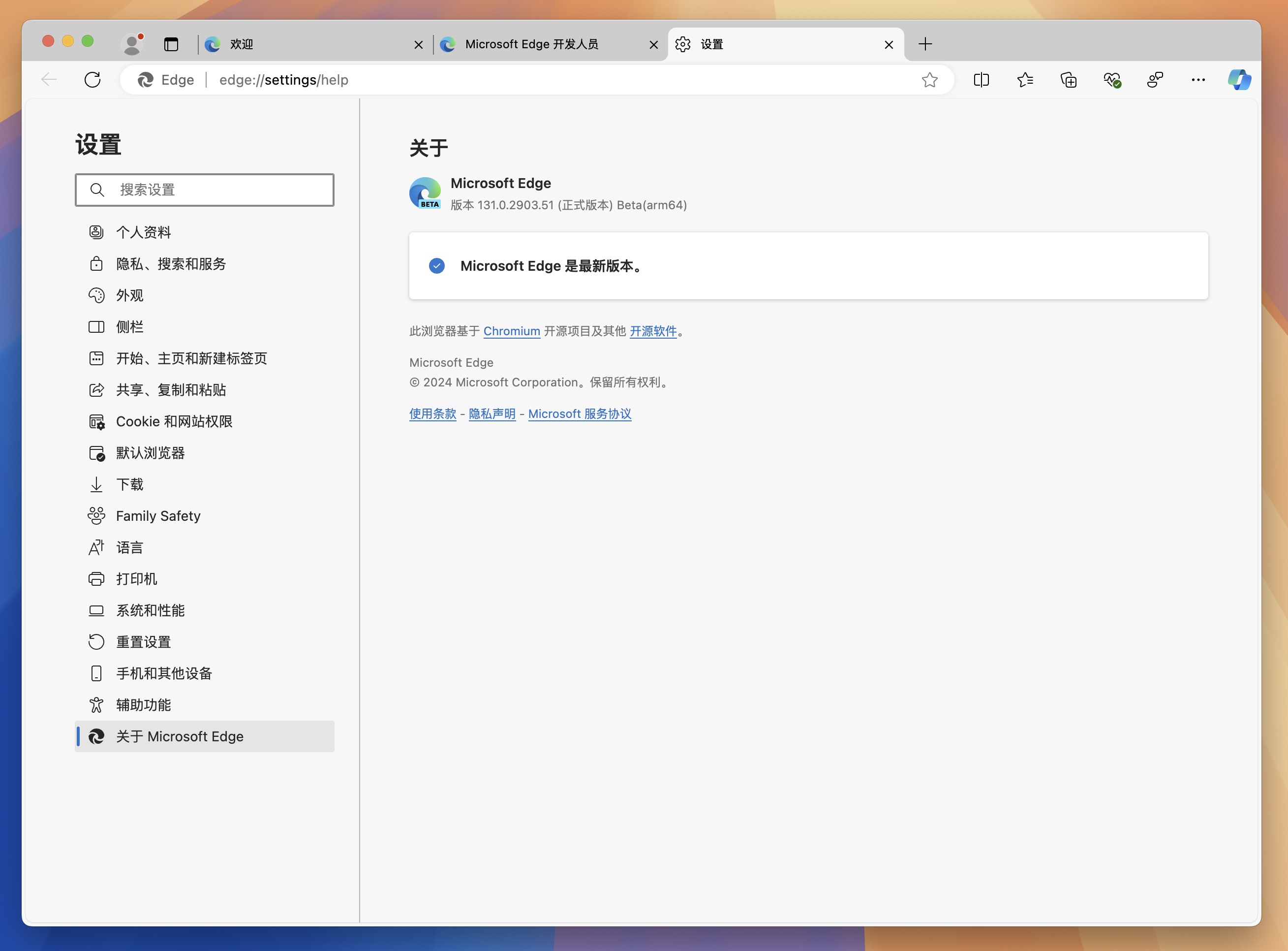This screenshot has height=951, width=1288.
Task: Click the blue up-to-date checkmark icon
Action: [436, 266]
